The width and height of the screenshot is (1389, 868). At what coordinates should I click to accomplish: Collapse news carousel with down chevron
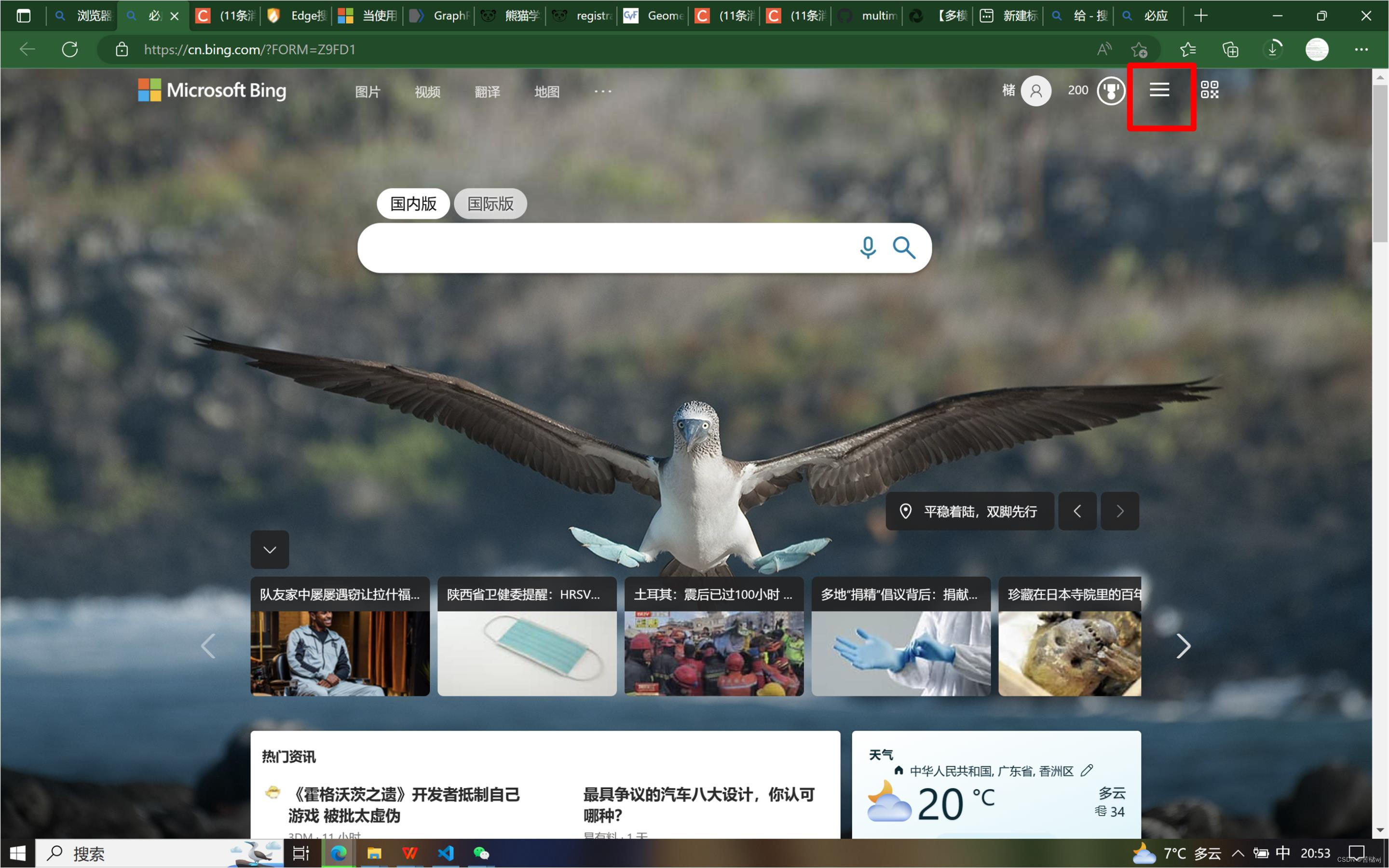click(x=270, y=549)
